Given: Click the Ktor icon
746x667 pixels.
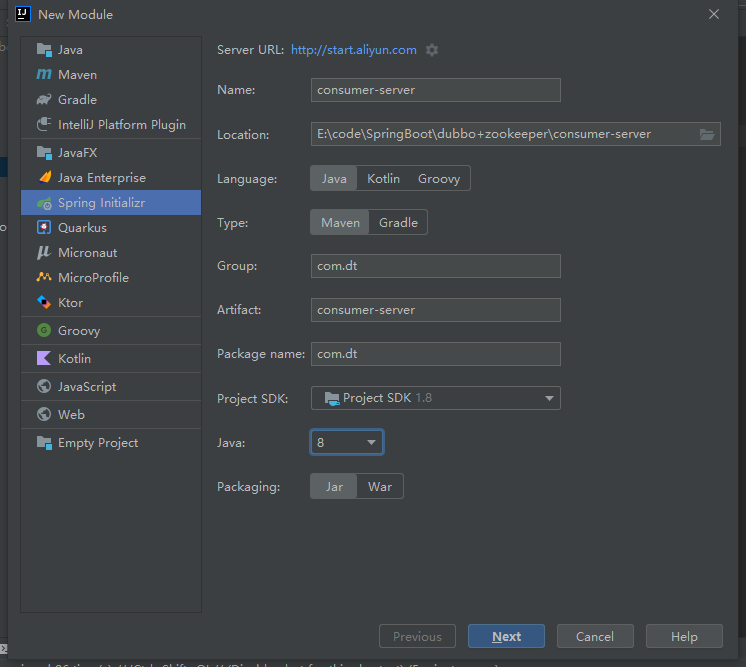Looking at the screenshot, I should click(44, 302).
